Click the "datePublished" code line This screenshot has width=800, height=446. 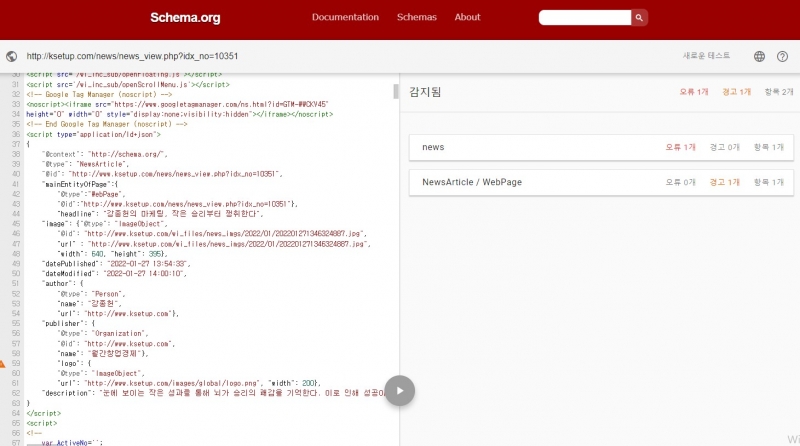pos(116,264)
